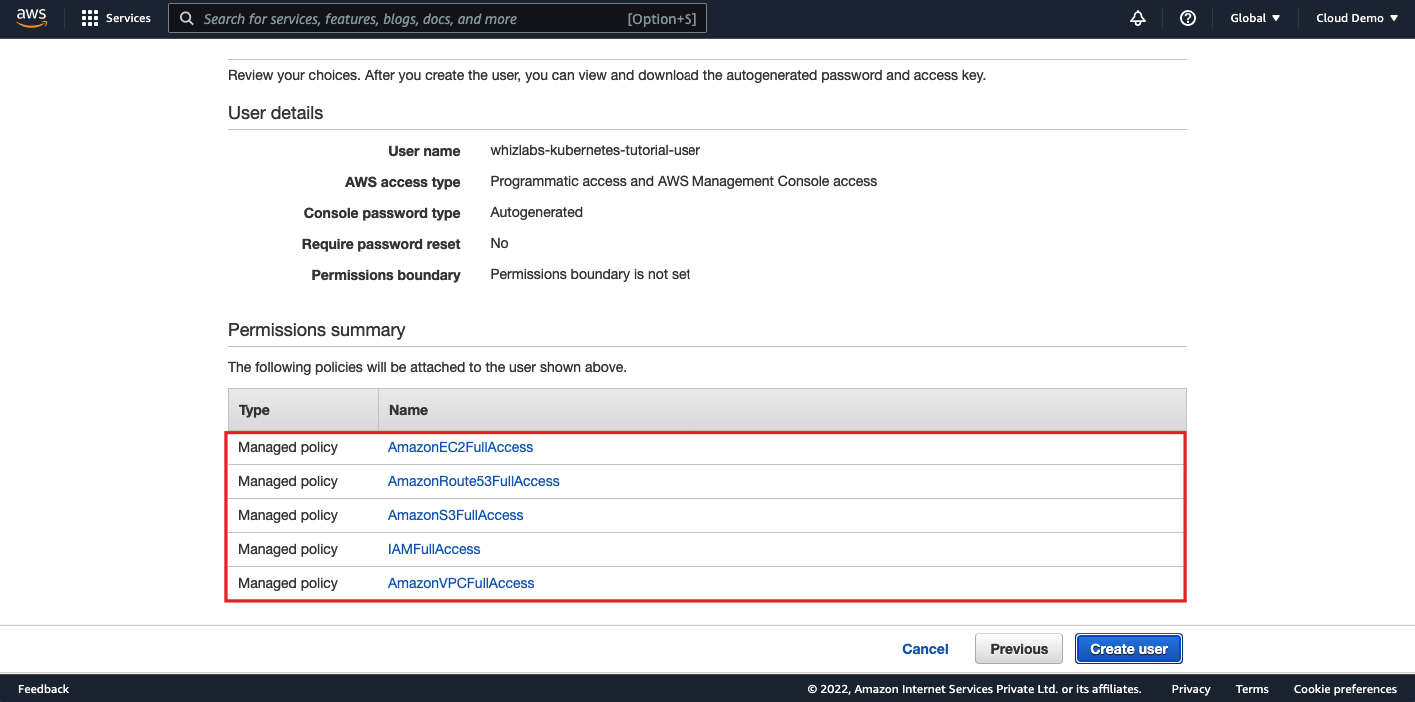Open the AmazonS3FullAccess policy link
This screenshot has width=1415, height=702.
455,515
